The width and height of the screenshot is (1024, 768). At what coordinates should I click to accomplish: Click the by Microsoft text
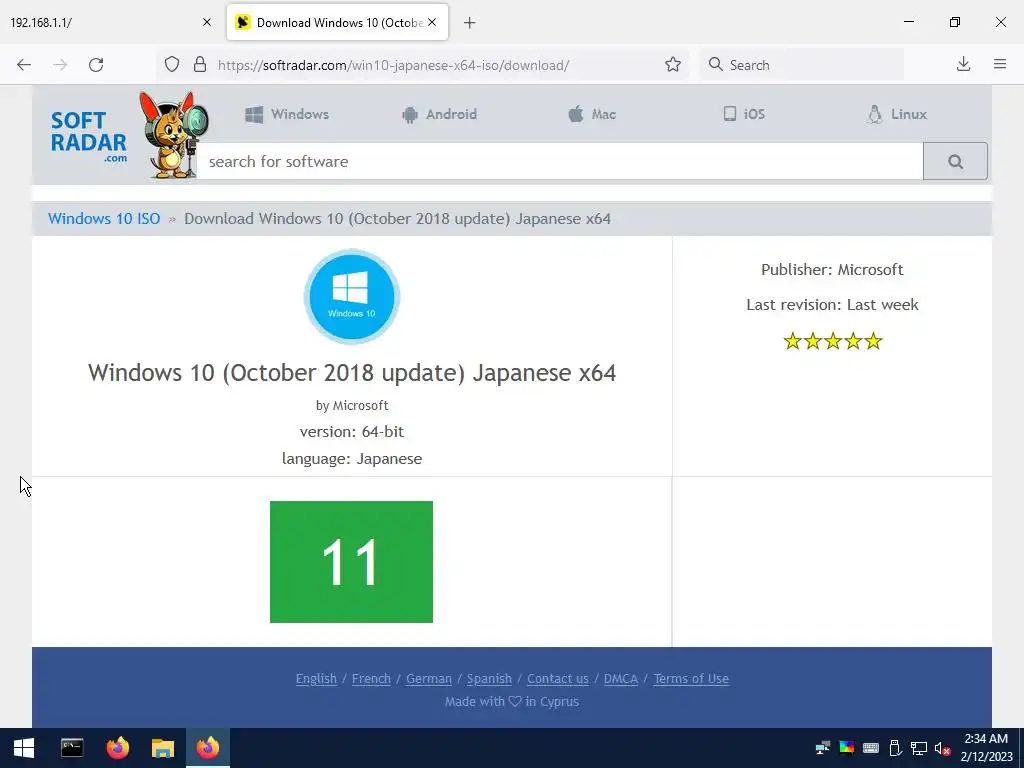pyautogui.click(x=352, y=406)
